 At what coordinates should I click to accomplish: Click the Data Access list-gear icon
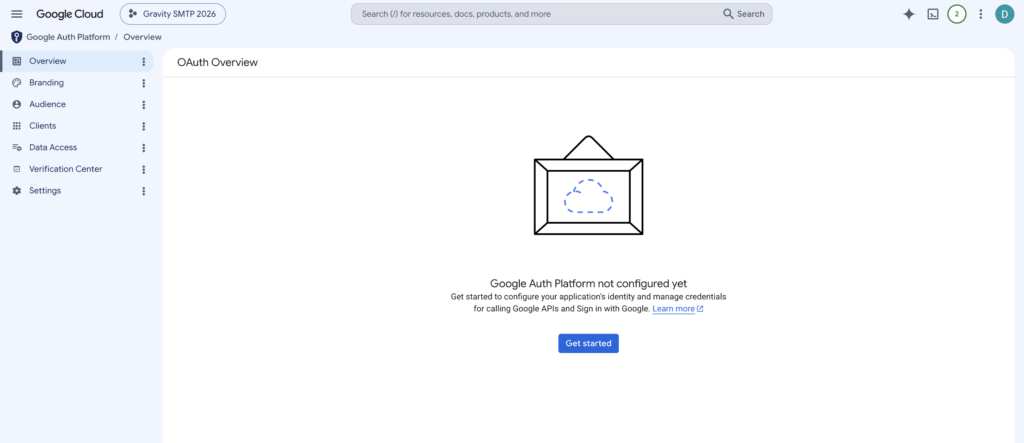pyautogui.click(x=17, y=148)
